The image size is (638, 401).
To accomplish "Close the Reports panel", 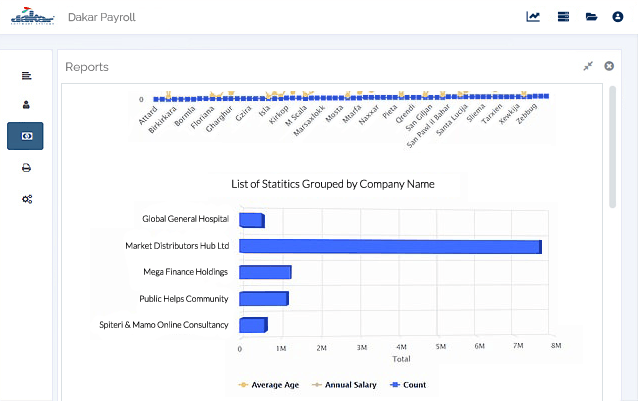I will click(609, 66).
